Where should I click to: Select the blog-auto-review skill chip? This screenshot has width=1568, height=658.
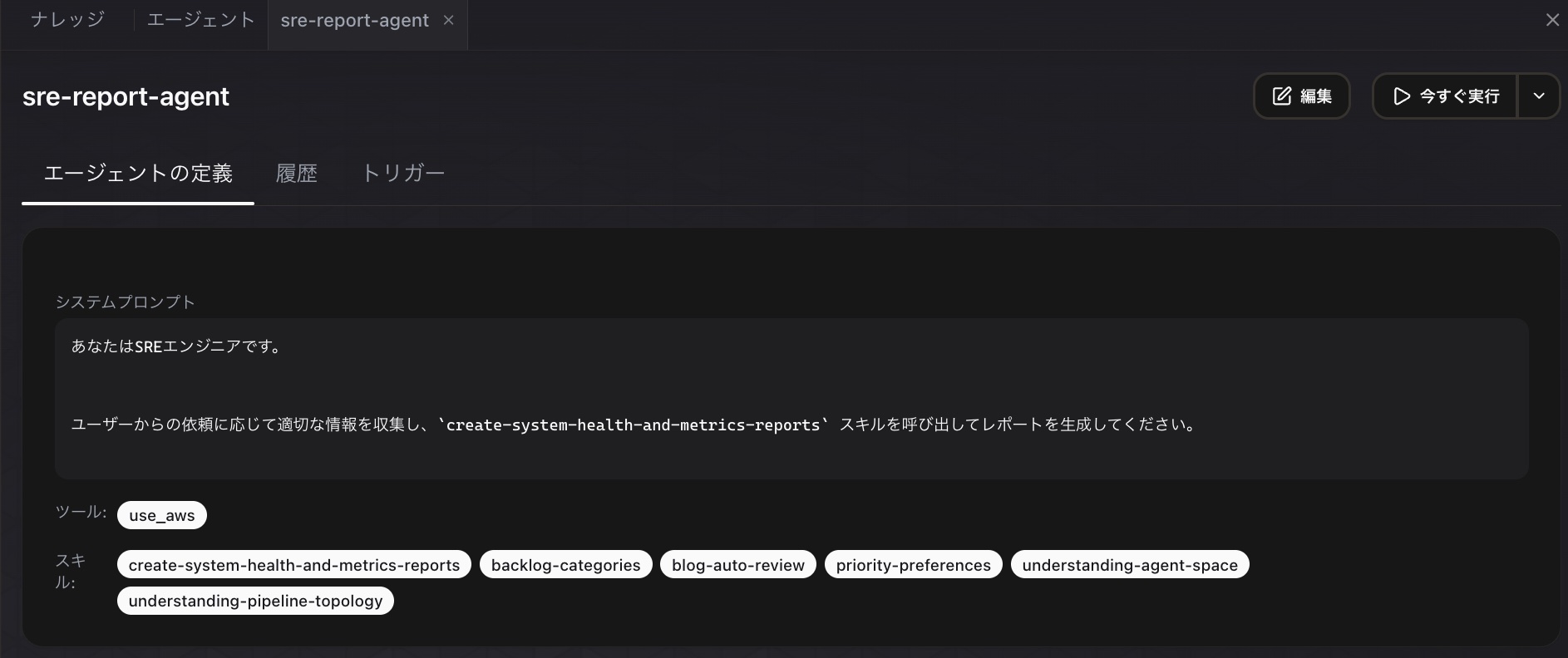[x=738, y=565]
